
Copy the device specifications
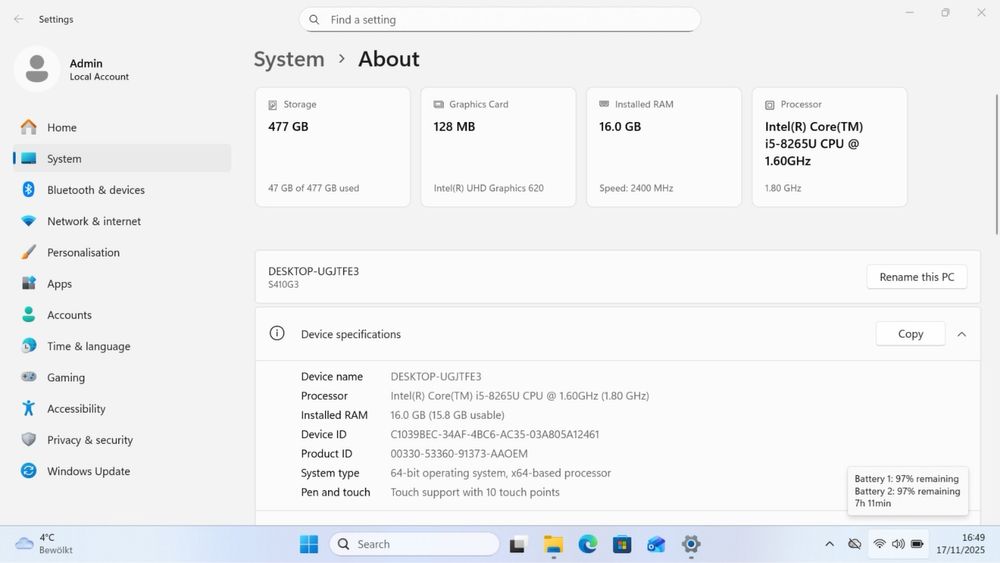(x=910, y=334)
